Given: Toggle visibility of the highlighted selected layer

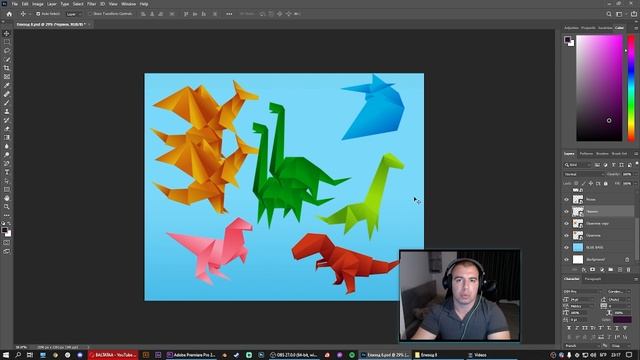Looking at the screenshot, I should coord(567,211).
